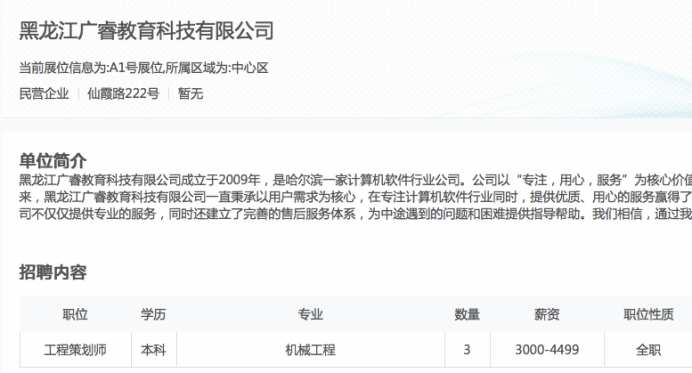692x373 pixels.
Task: Click the address 仙霞路222号
Action: [123, 94]
